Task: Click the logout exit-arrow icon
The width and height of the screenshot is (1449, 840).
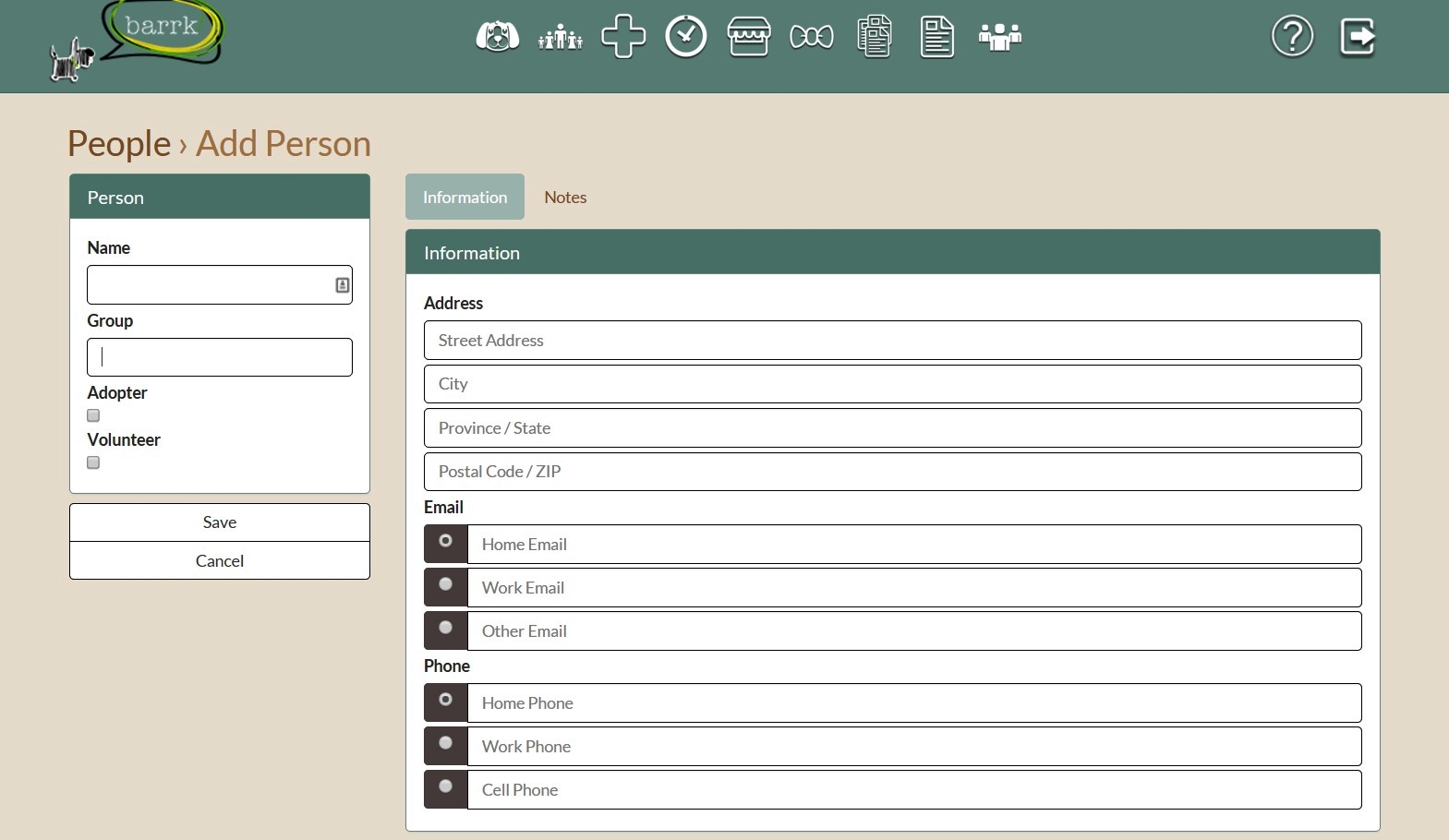Action: point(1358,37)
